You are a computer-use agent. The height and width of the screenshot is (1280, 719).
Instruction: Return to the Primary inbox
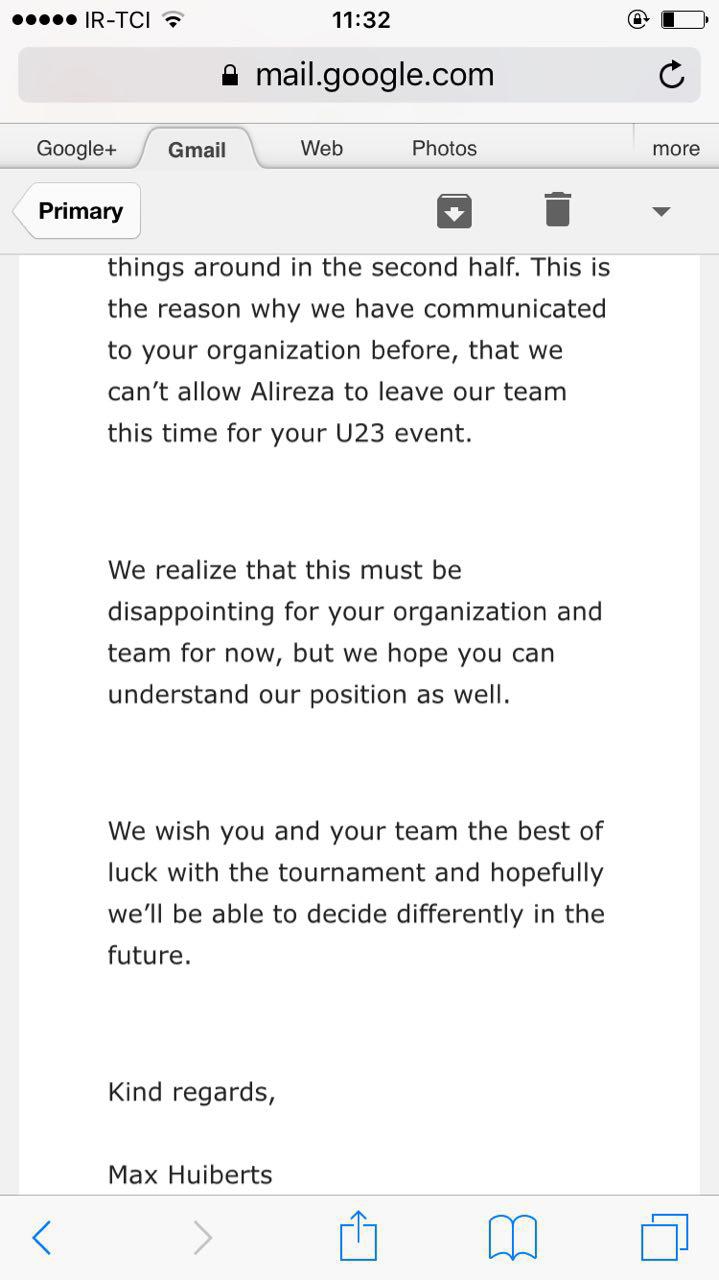click(x=79, y=211)
